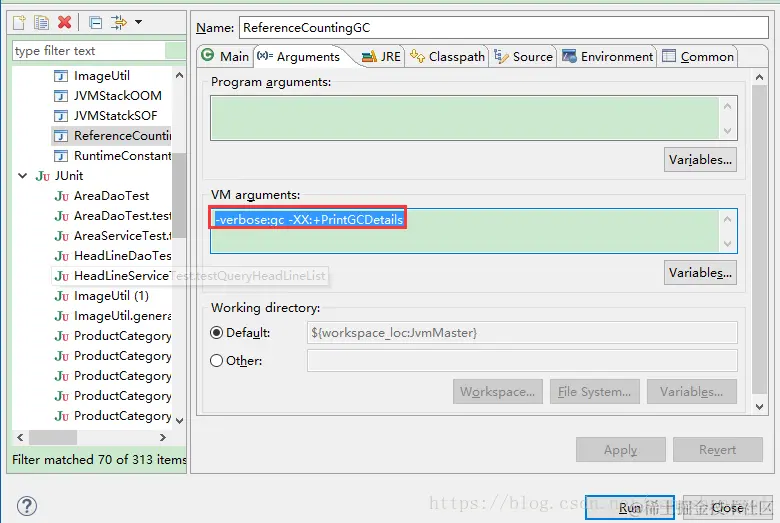Click the tree horizontal scroll left arrow
The image size is (780, 523).
[x=20, y=437]
